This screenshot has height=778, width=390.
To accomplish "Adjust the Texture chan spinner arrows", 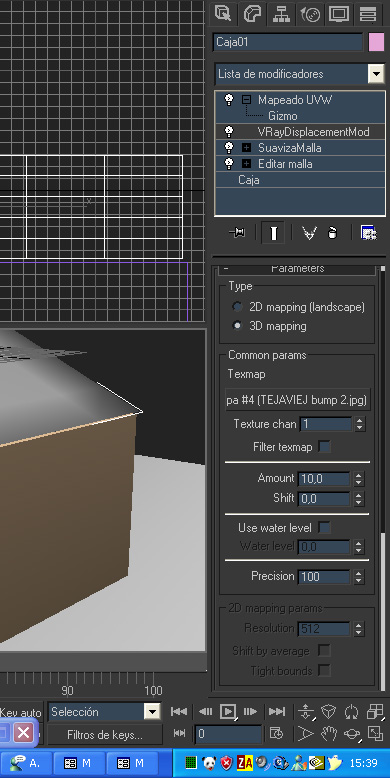I will (359, 424).
